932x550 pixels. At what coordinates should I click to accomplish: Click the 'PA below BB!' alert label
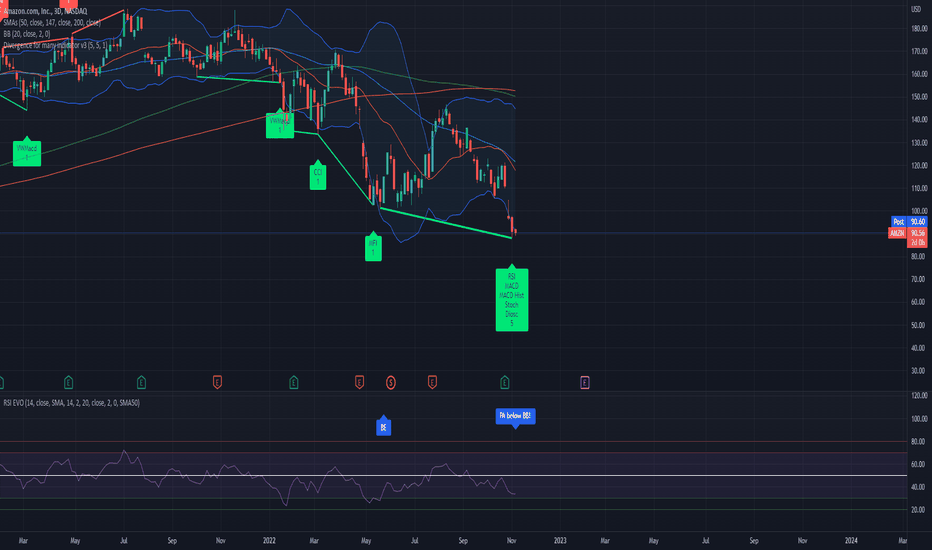tap(515, 416)
